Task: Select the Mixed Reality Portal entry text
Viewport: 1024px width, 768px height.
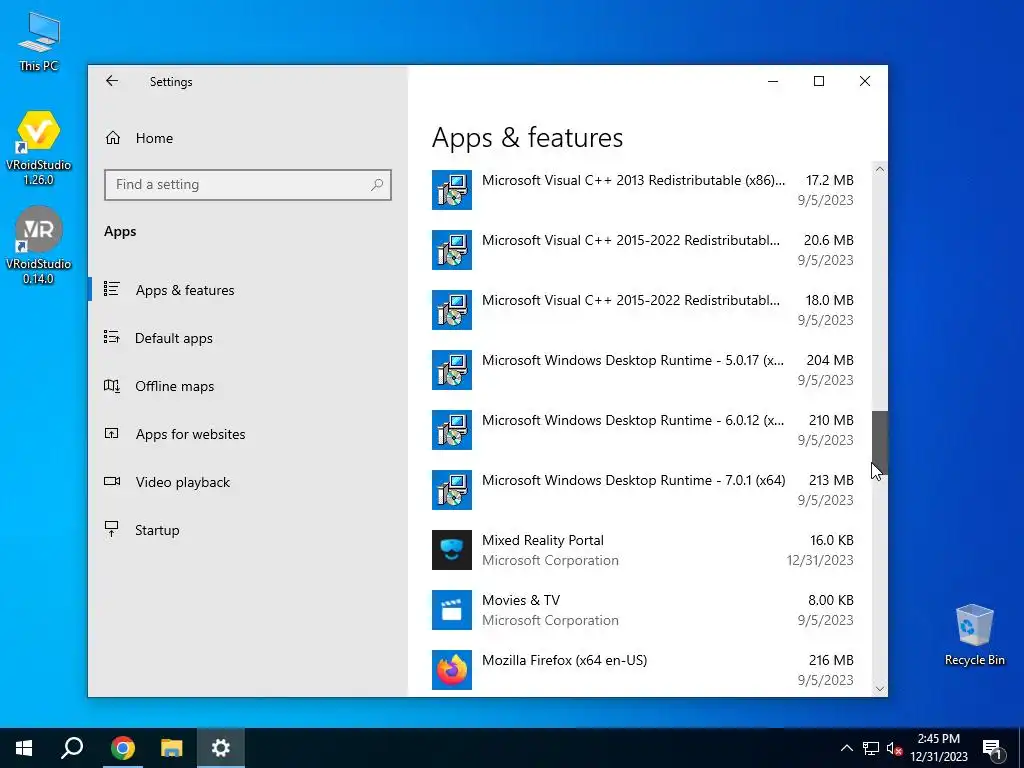Action: [x=543, y=540]
